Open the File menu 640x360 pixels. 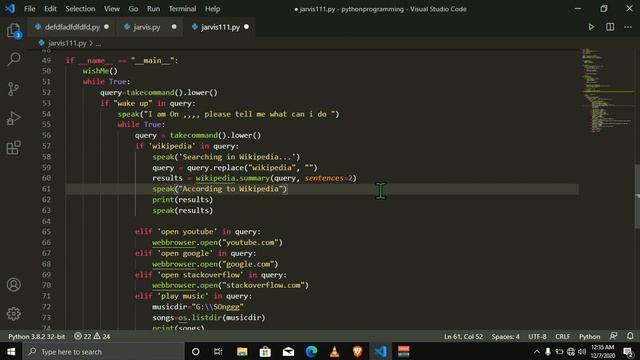tap(30, 9)
